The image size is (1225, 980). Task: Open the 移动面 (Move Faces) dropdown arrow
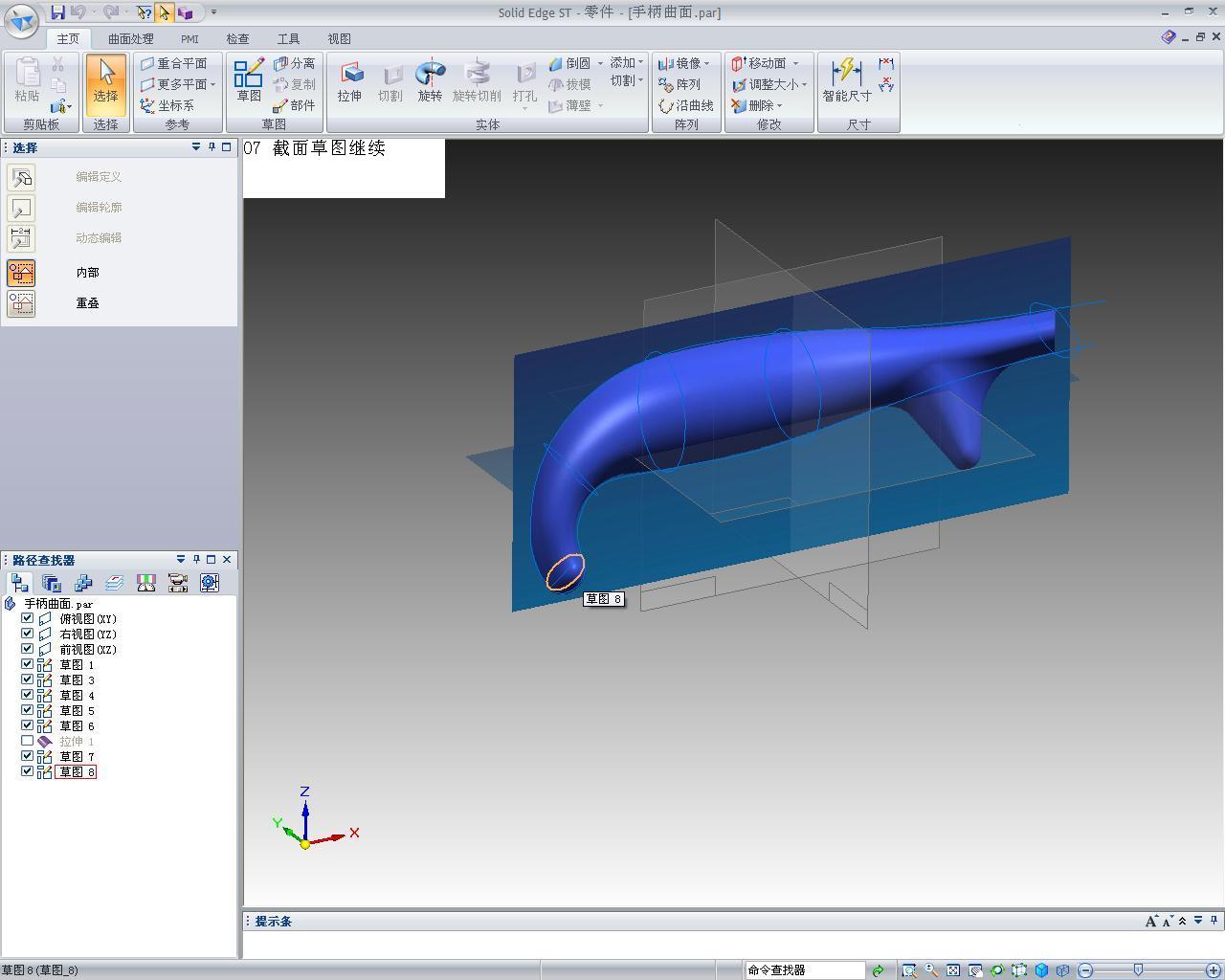794,63
